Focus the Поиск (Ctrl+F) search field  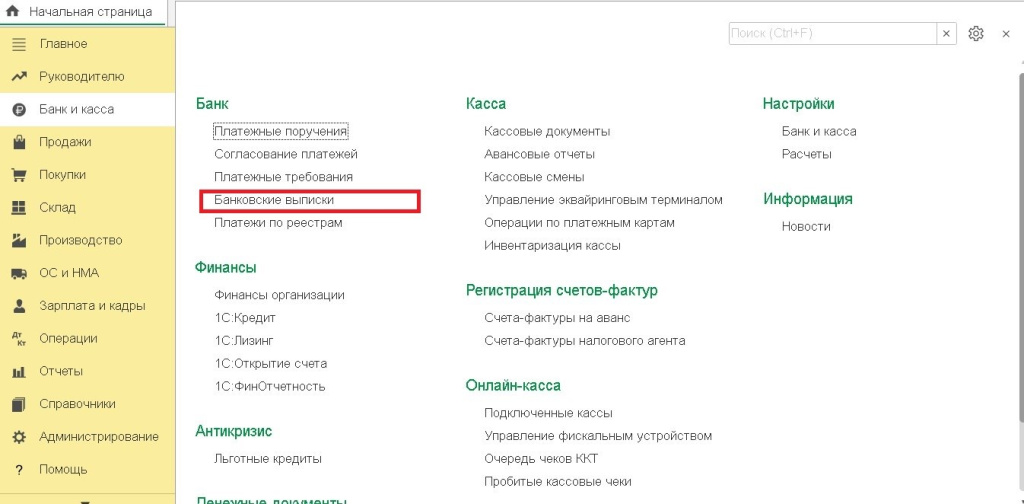(x=833, y=33)
